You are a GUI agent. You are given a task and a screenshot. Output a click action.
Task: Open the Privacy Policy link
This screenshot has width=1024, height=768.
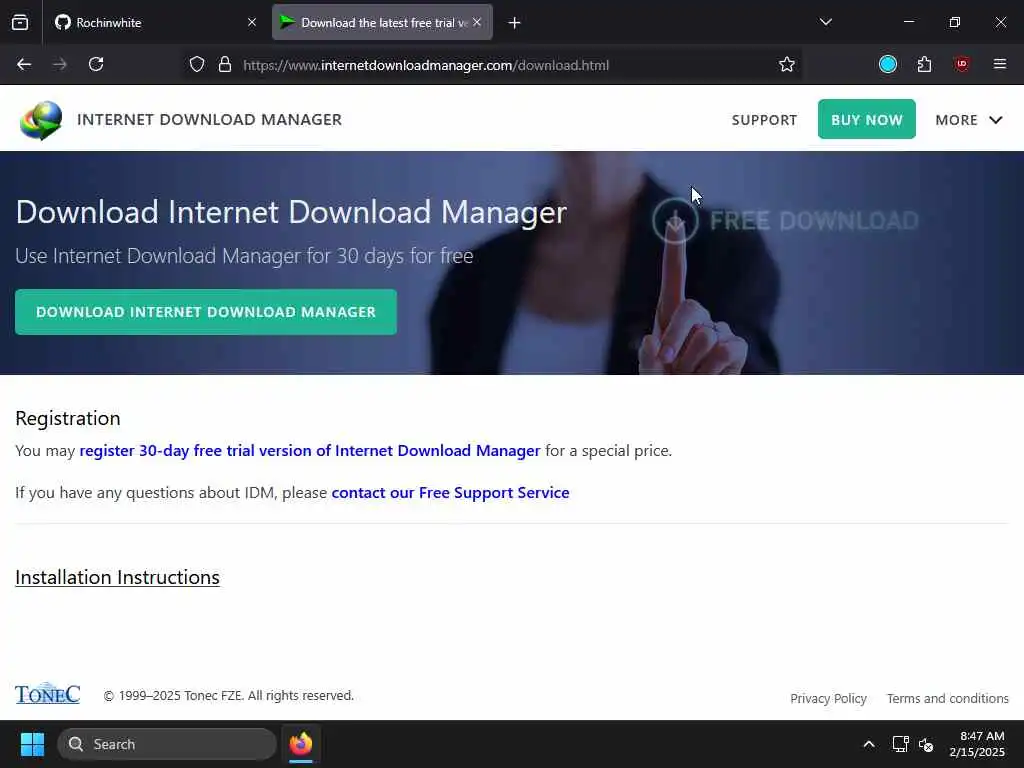[x=828, y=699]
